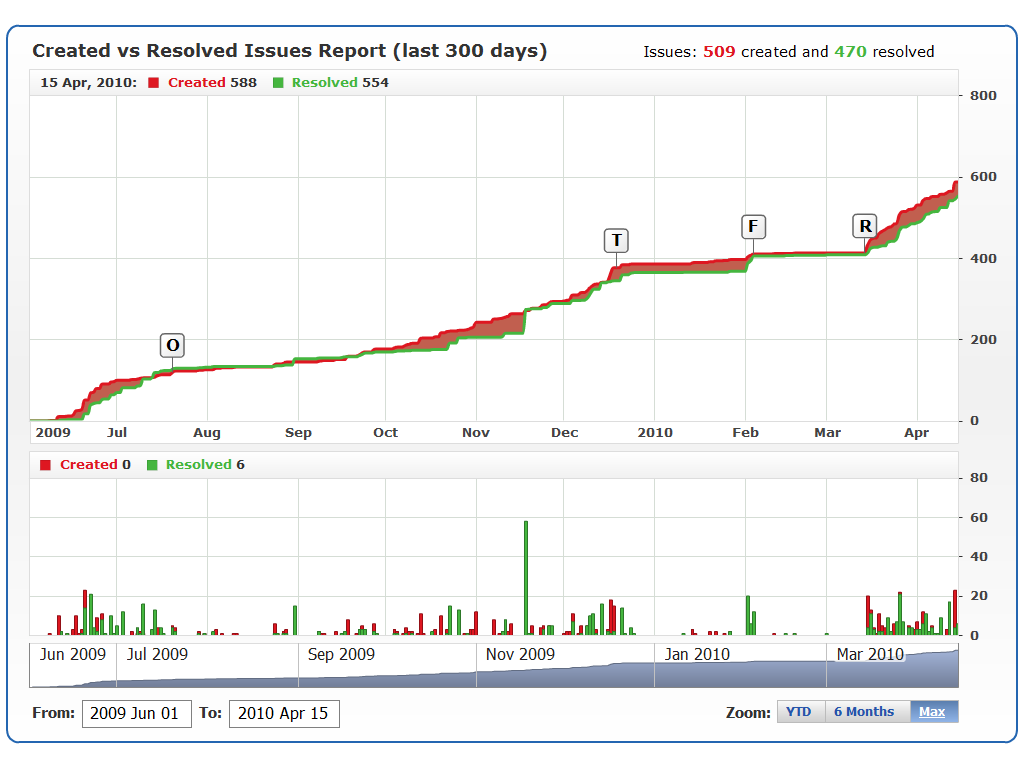This screenshot has width=1024, height=768.
Task: Click Jan 2010 section of overview scrollbar
Action: point(697,655)
